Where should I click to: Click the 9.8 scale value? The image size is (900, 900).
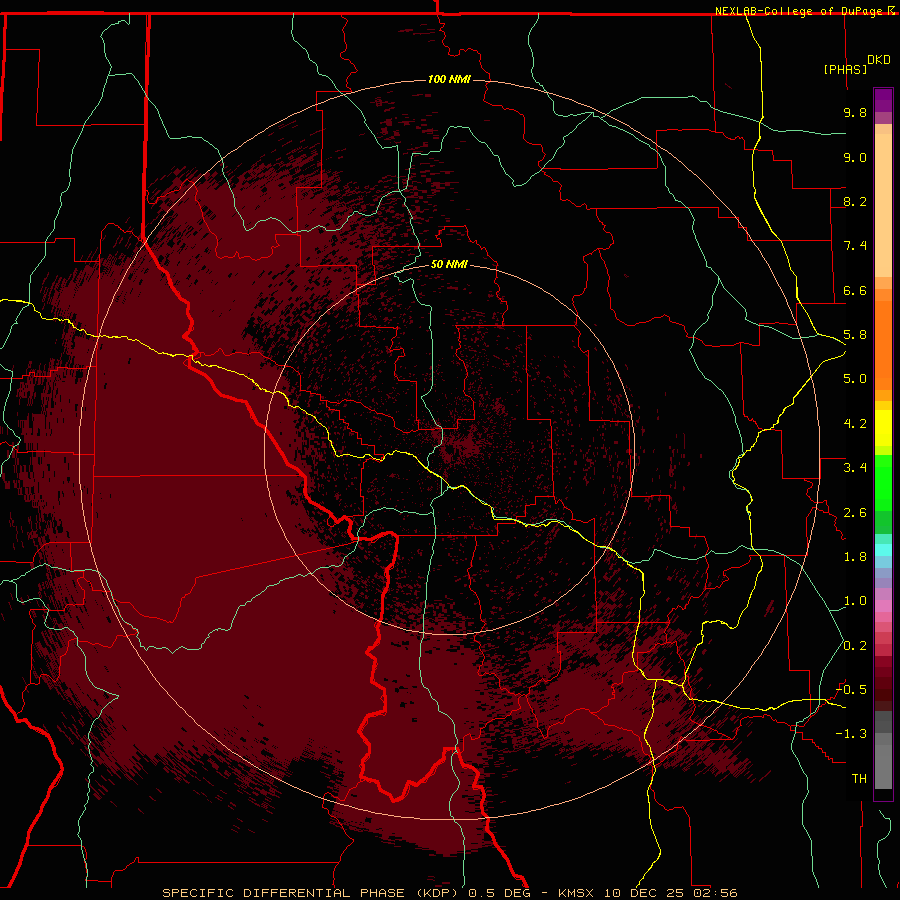coord(855,112)
